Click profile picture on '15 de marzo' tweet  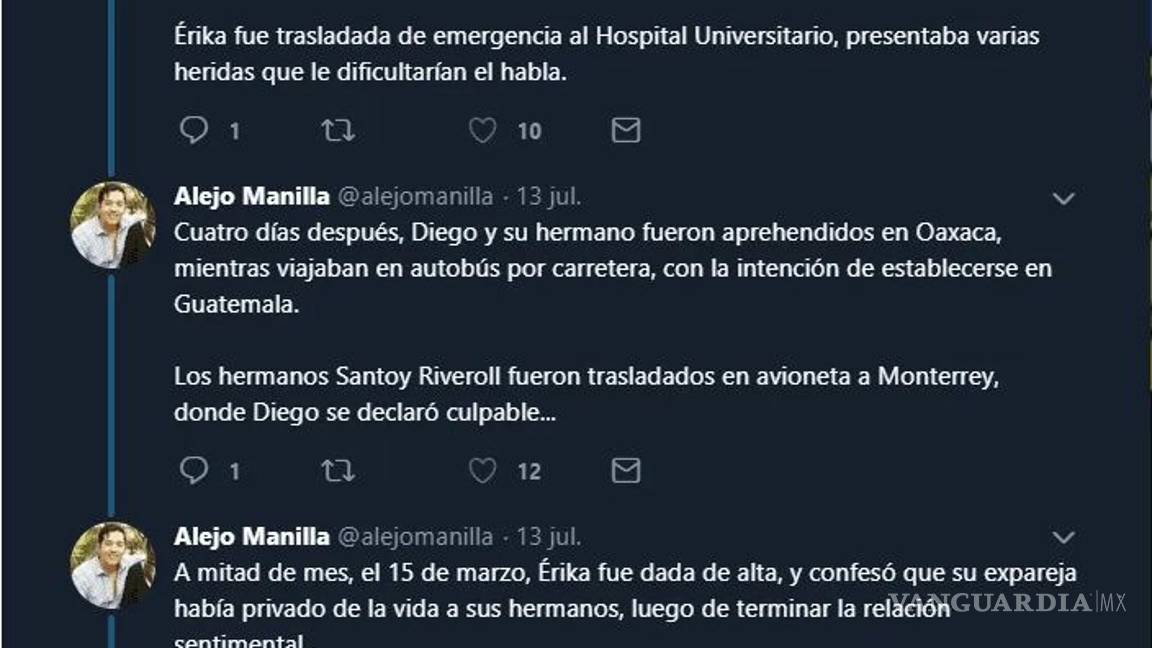(x=112, y=565)
